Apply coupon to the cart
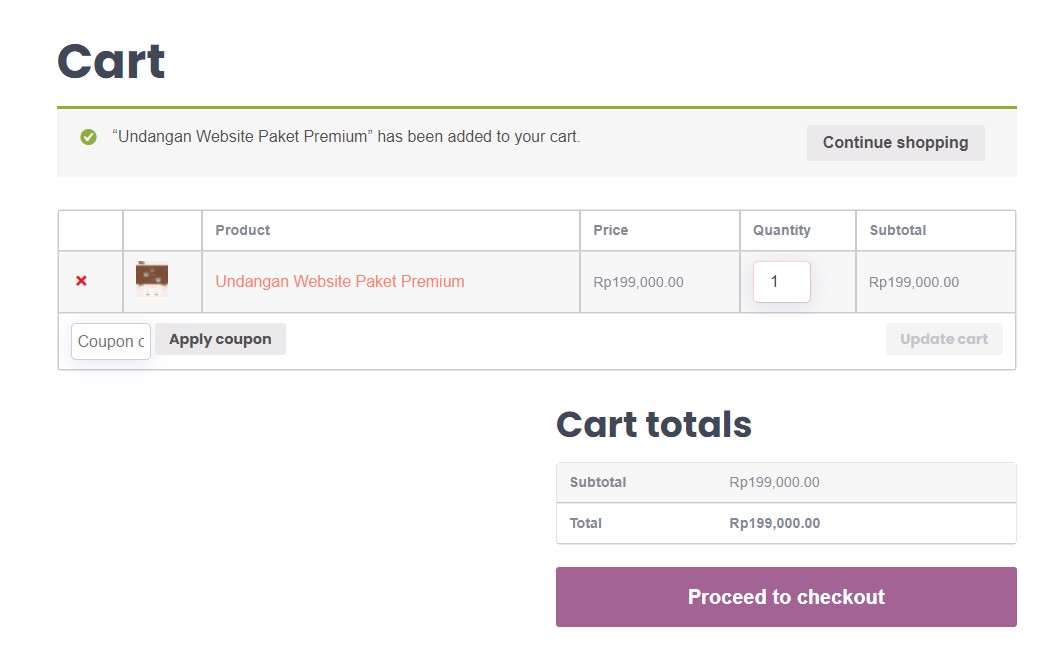This screenshot has height=663, width=1059. tap(220, 339)
